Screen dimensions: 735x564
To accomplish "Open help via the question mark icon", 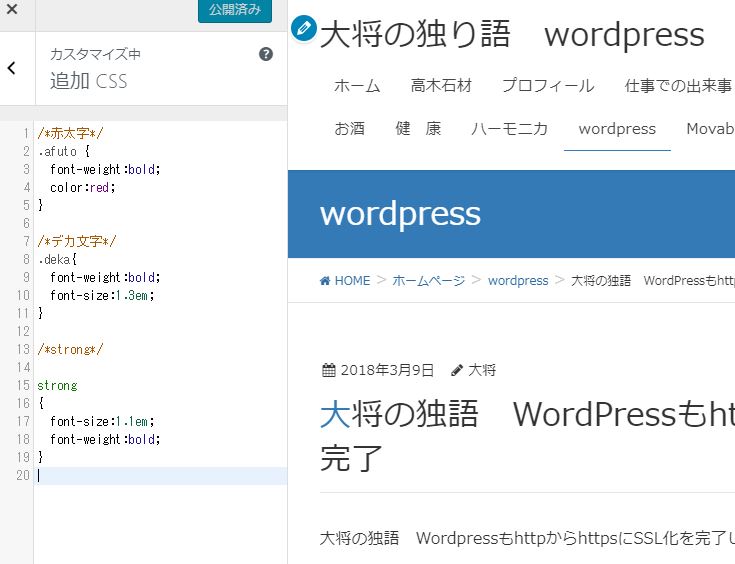I will [266, 54].
